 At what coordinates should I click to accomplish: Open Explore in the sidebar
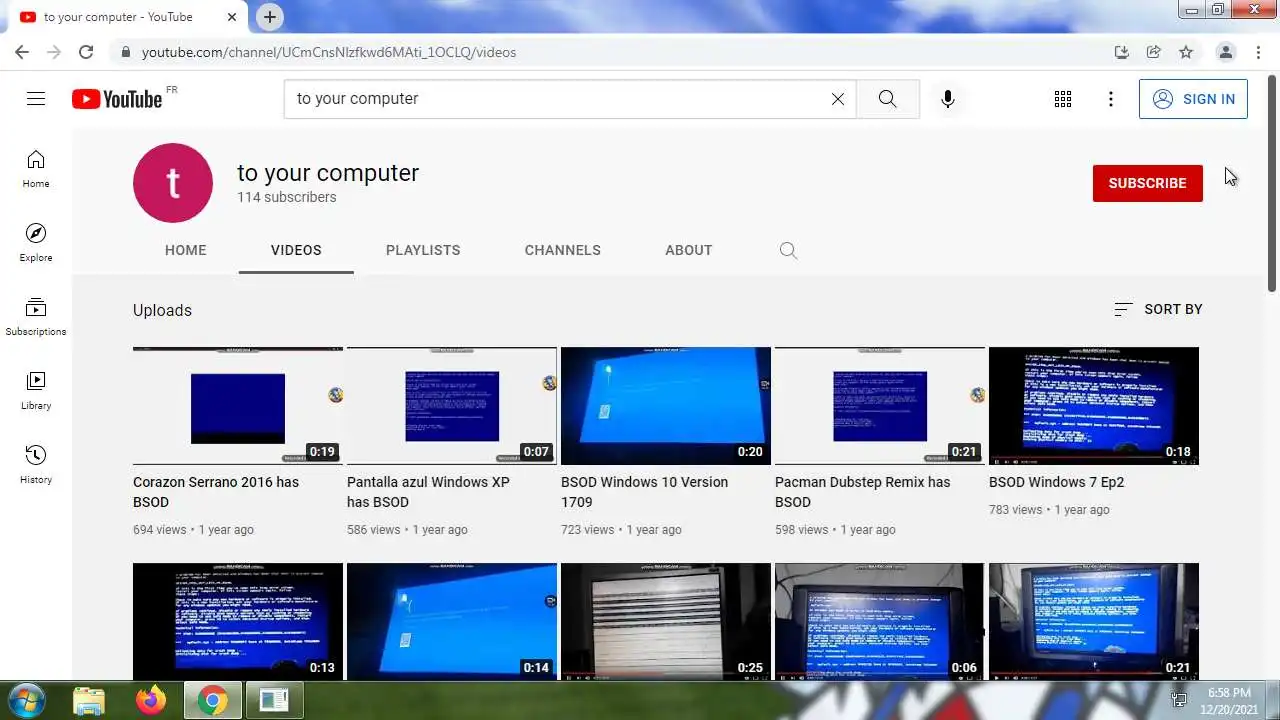point(36,243)
